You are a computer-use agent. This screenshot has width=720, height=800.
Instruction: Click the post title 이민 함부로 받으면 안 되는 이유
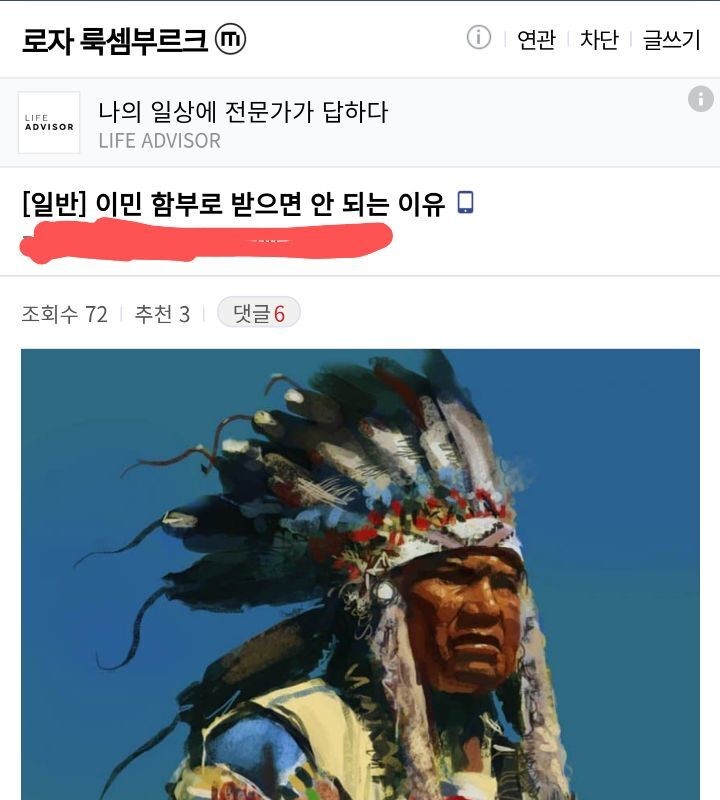coord(270,204)
